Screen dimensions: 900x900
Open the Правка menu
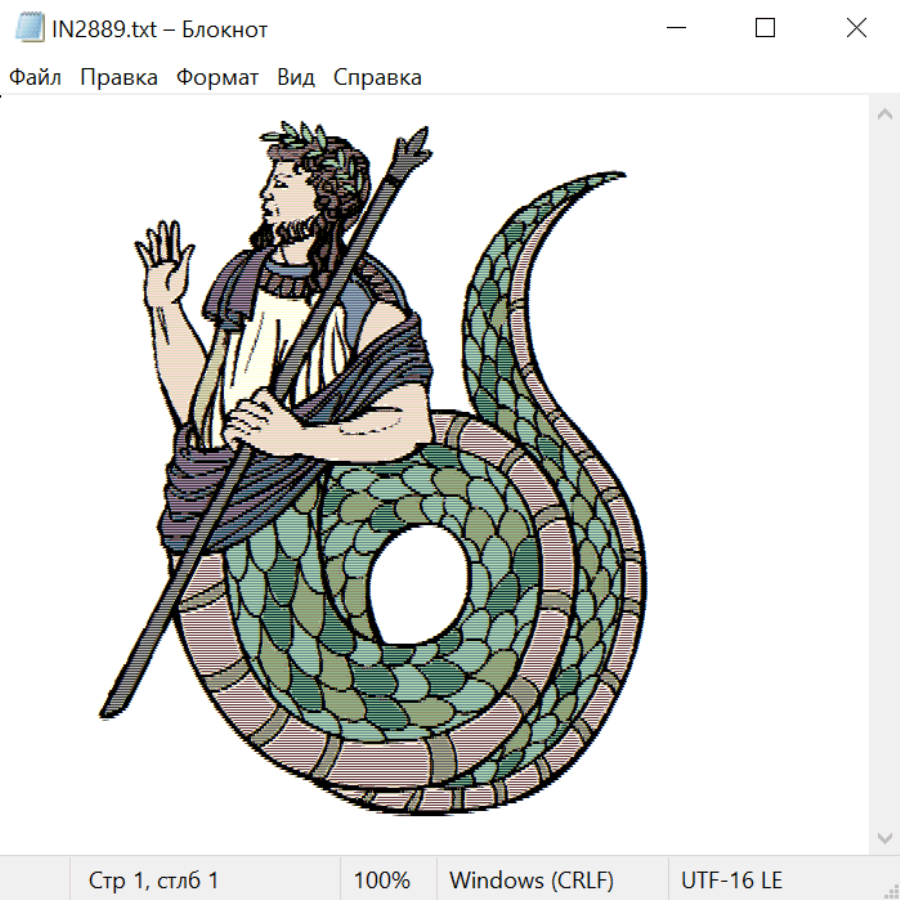pos(119,78)
